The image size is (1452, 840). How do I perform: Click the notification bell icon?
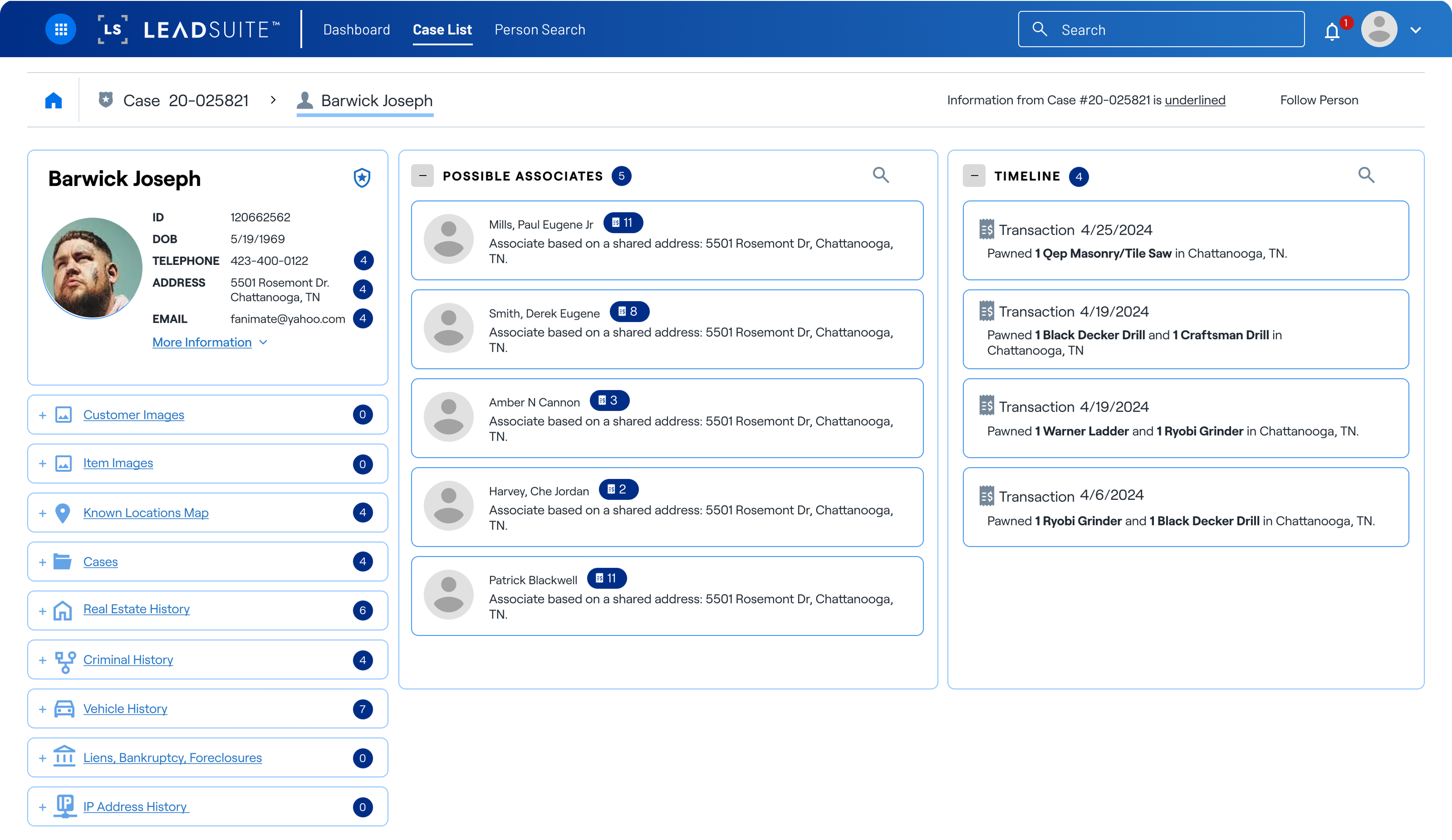tap(1332, 31)
